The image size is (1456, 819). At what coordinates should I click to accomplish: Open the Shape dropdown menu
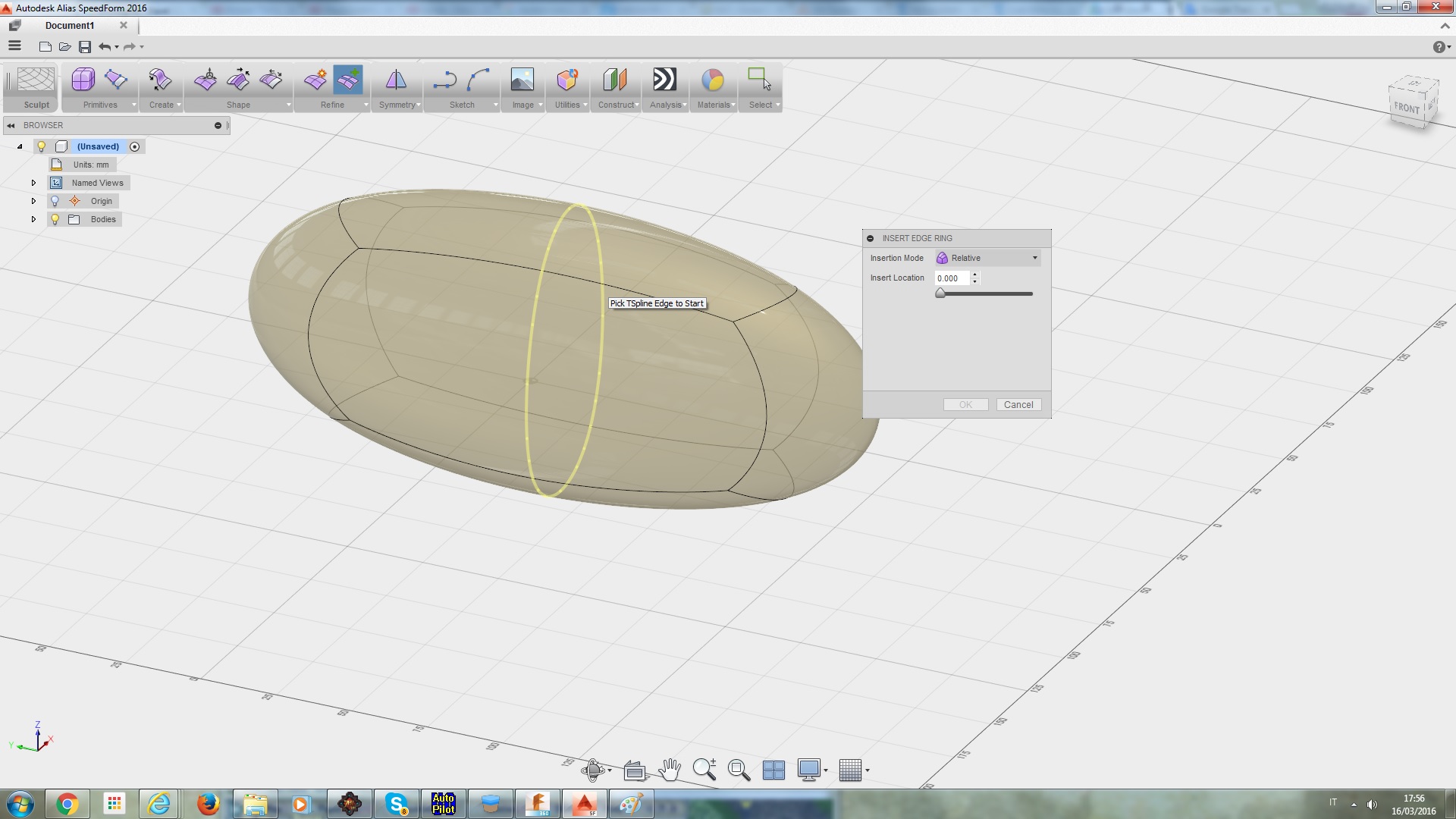288,105
